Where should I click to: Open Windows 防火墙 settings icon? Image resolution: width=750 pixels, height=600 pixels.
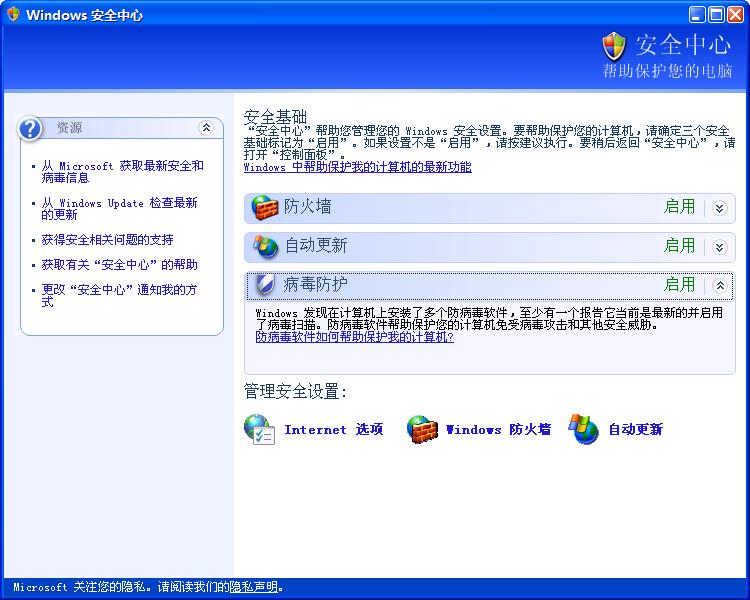pyautogui.click(x=422, y=429)
